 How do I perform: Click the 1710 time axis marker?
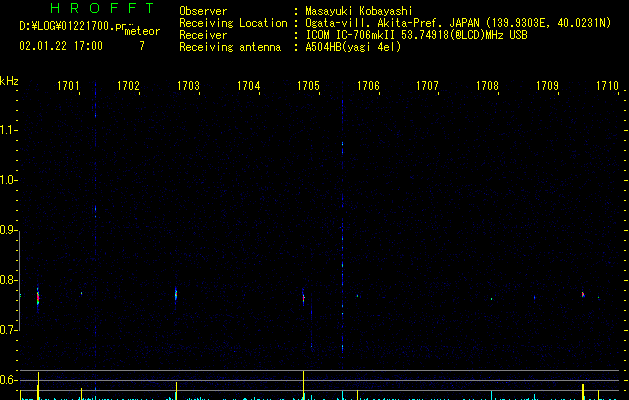(607, 86)
